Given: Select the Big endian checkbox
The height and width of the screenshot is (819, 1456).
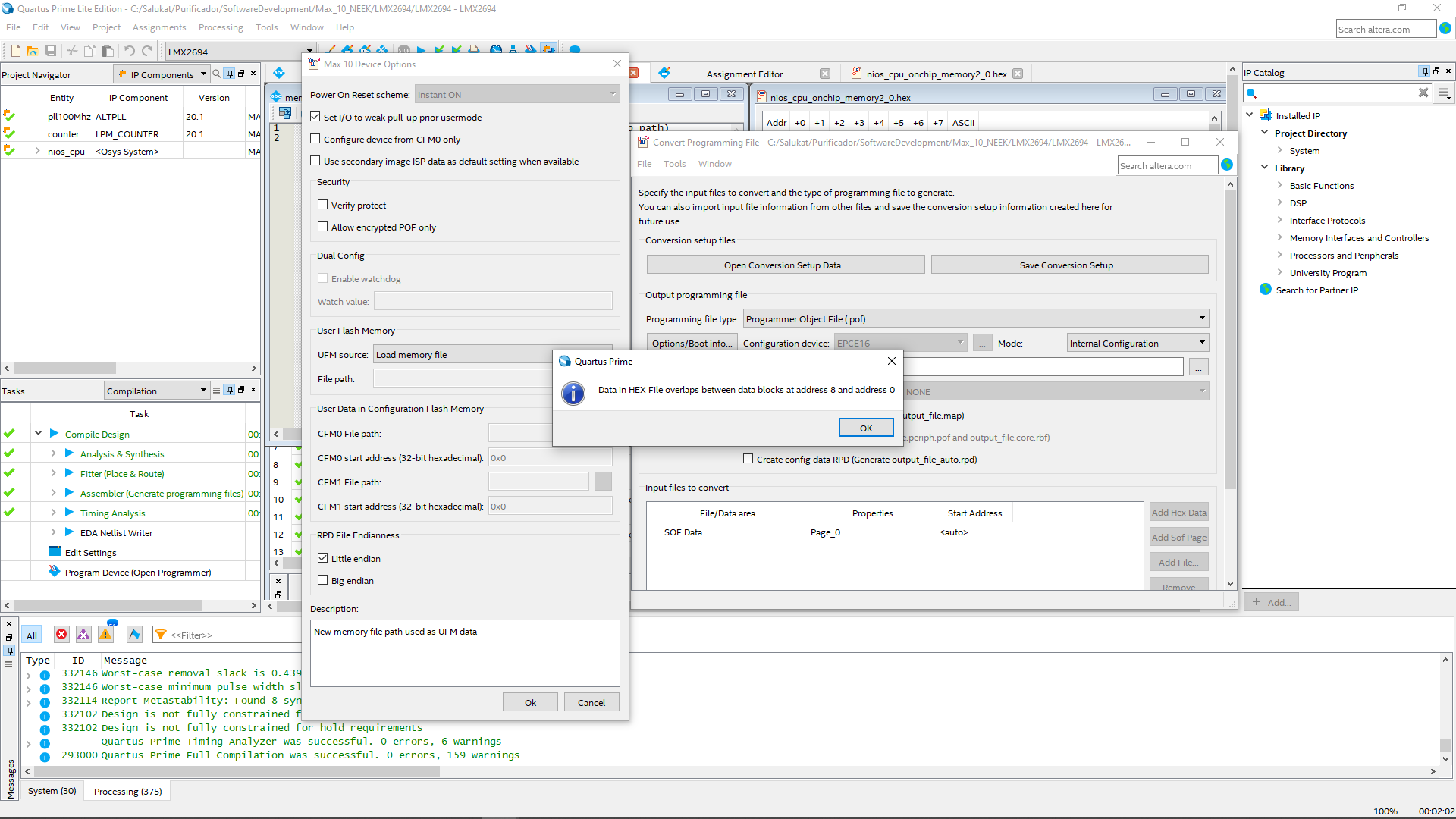Looking at the screenshot, I should click(x=323, y=581).
